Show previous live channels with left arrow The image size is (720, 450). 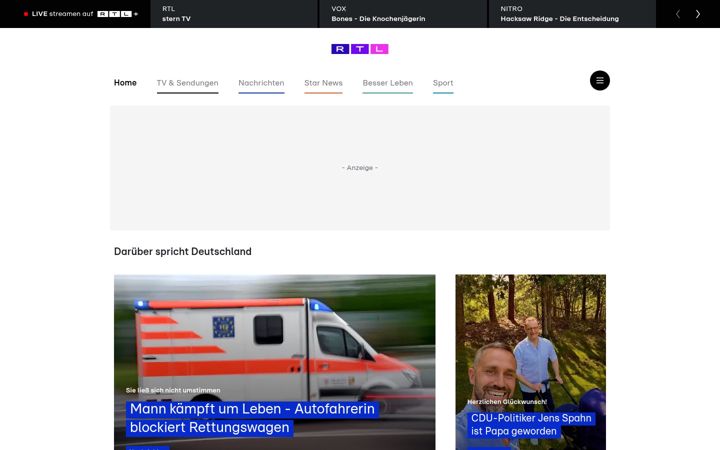point(678,14)
